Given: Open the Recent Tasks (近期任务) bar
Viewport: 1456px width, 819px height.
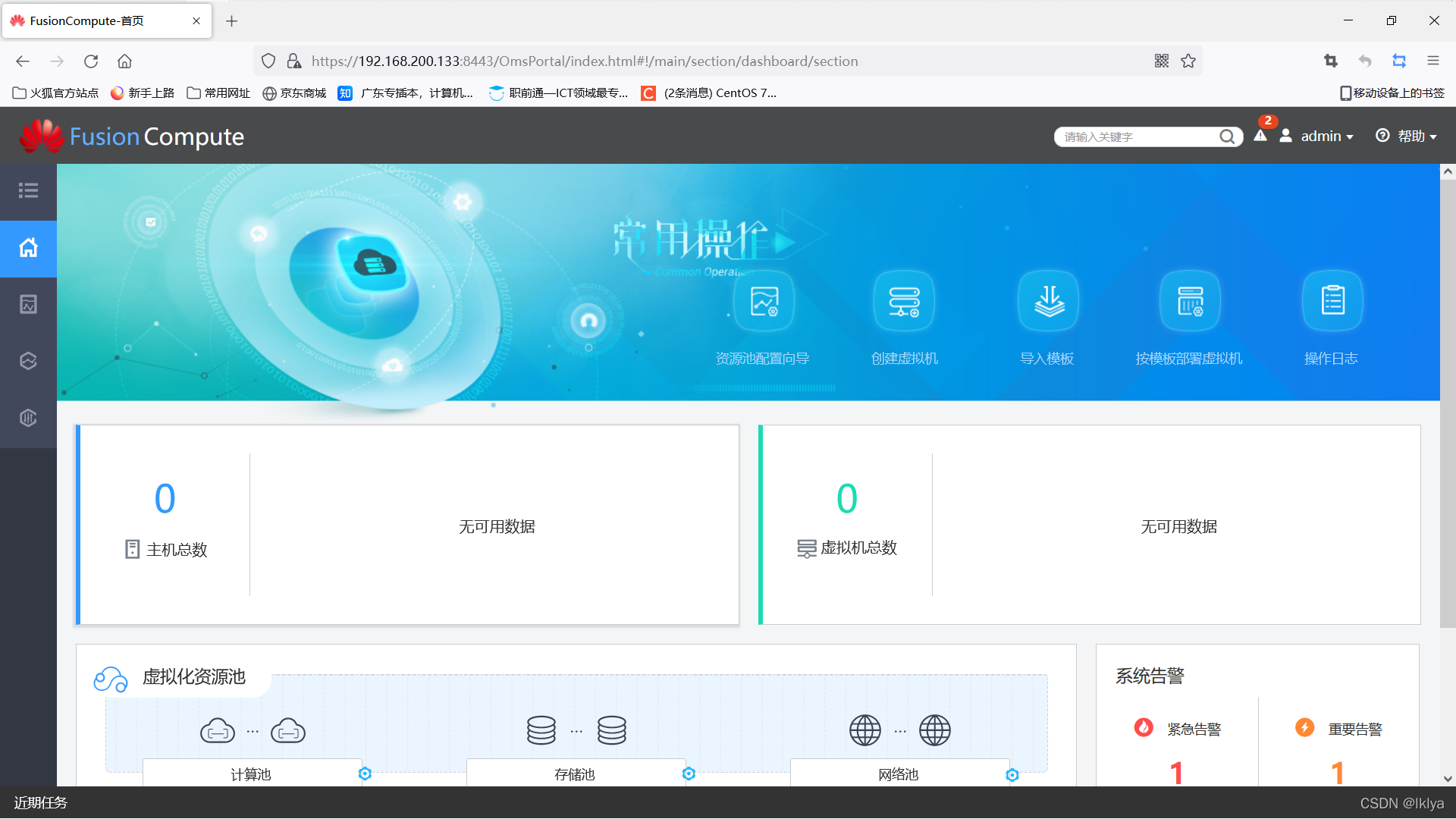Looking at the screenshot, I should pos(41,802).
